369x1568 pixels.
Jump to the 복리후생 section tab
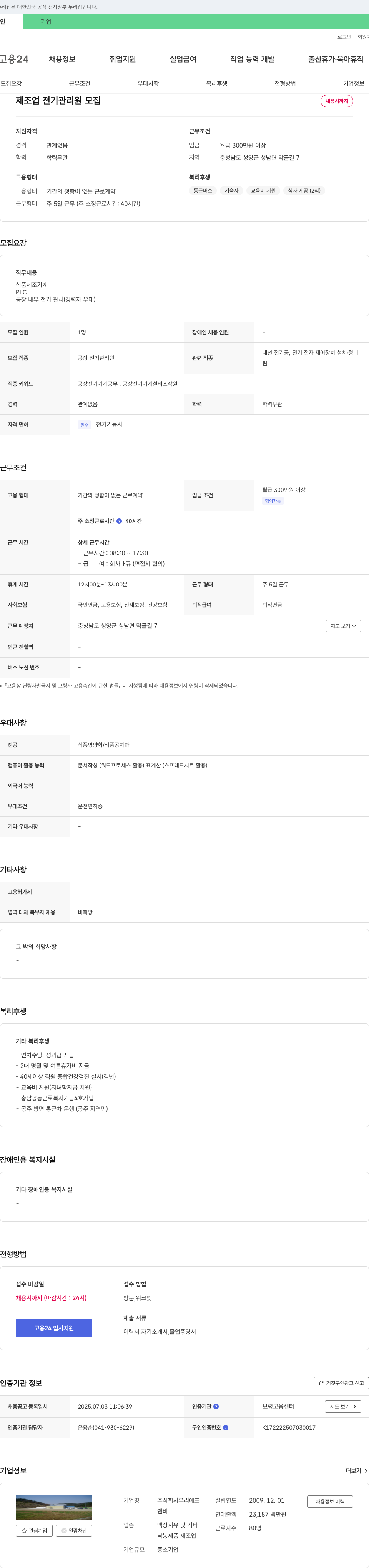(x=217, y=83)
